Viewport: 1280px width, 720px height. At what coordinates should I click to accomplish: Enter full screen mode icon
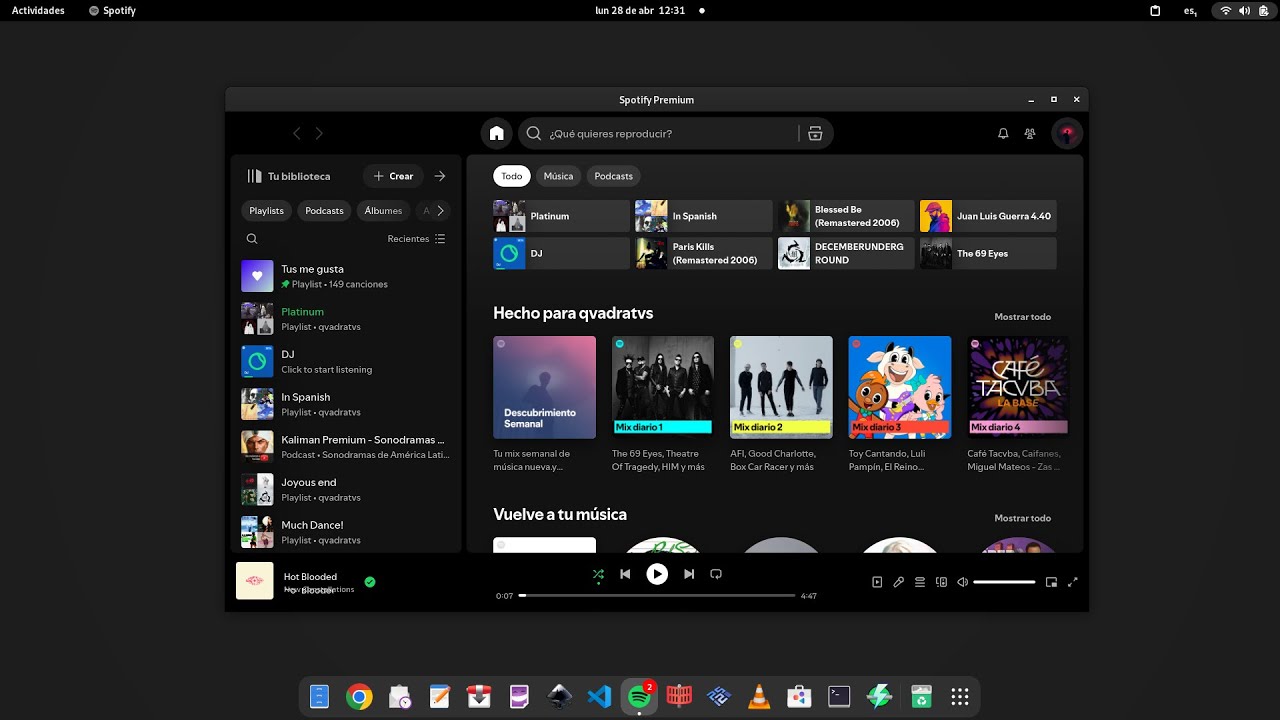click(1073, 582)
